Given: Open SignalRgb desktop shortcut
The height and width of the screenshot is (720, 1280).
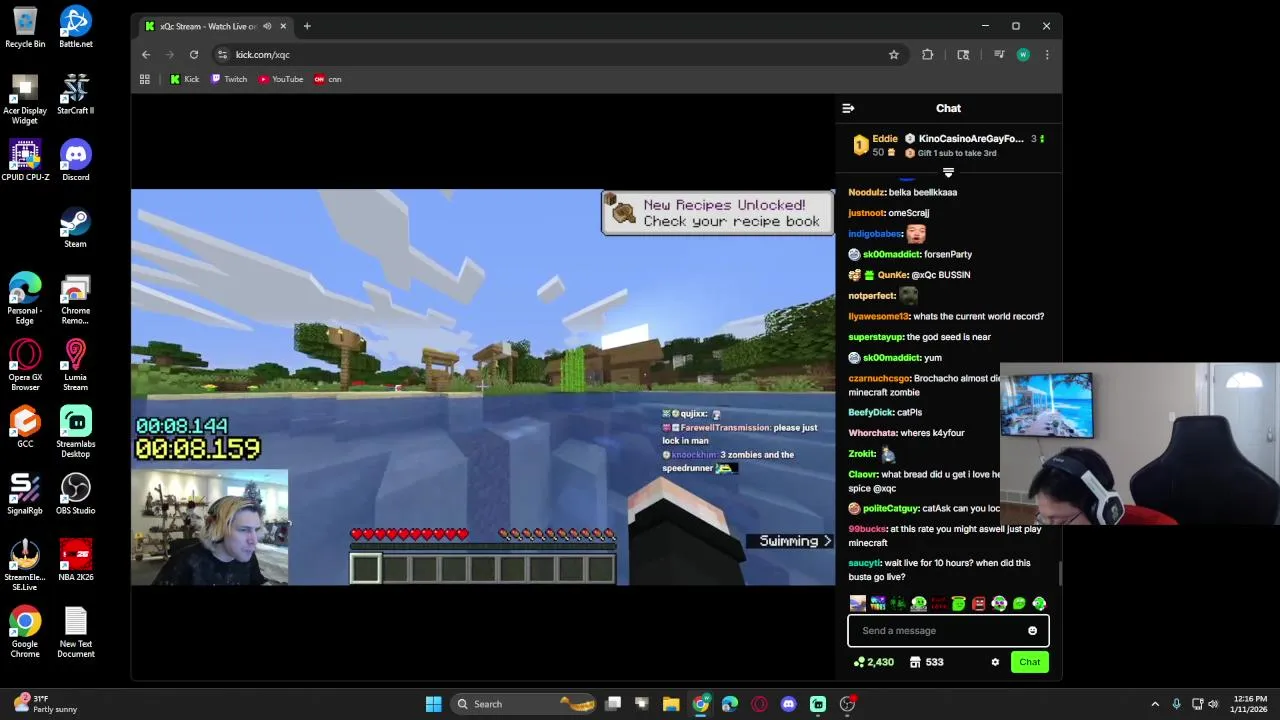Looking at the screenshot, I should coord(25,494).
